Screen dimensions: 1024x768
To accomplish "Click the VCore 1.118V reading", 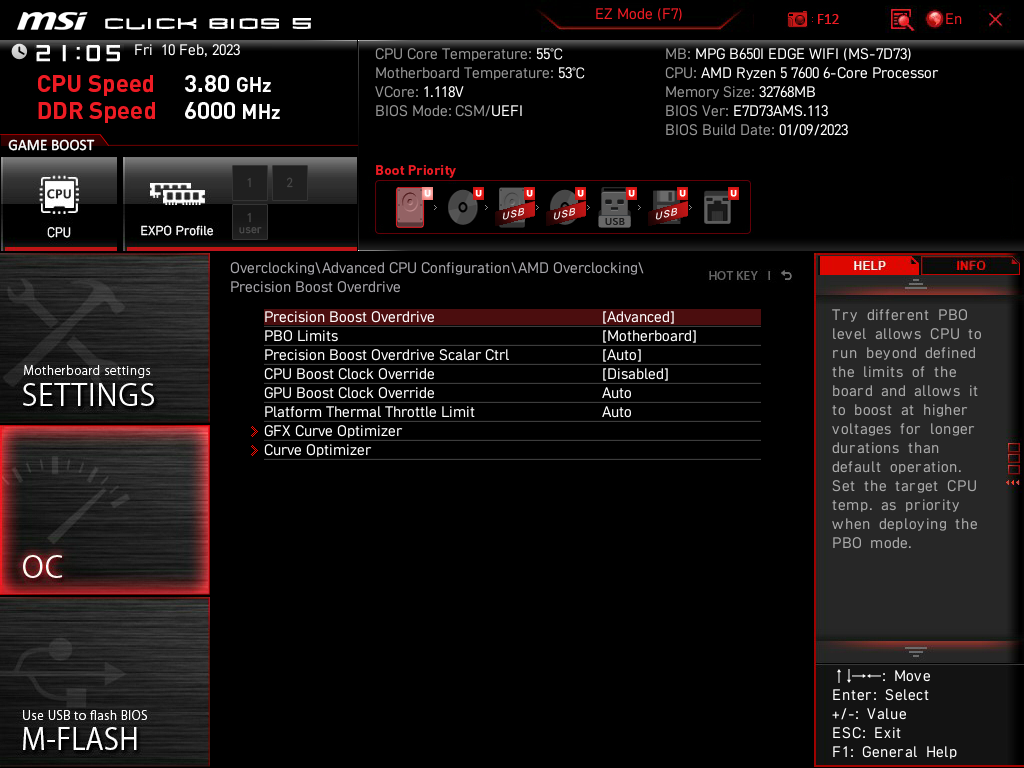I will click(x=419, y=92).
